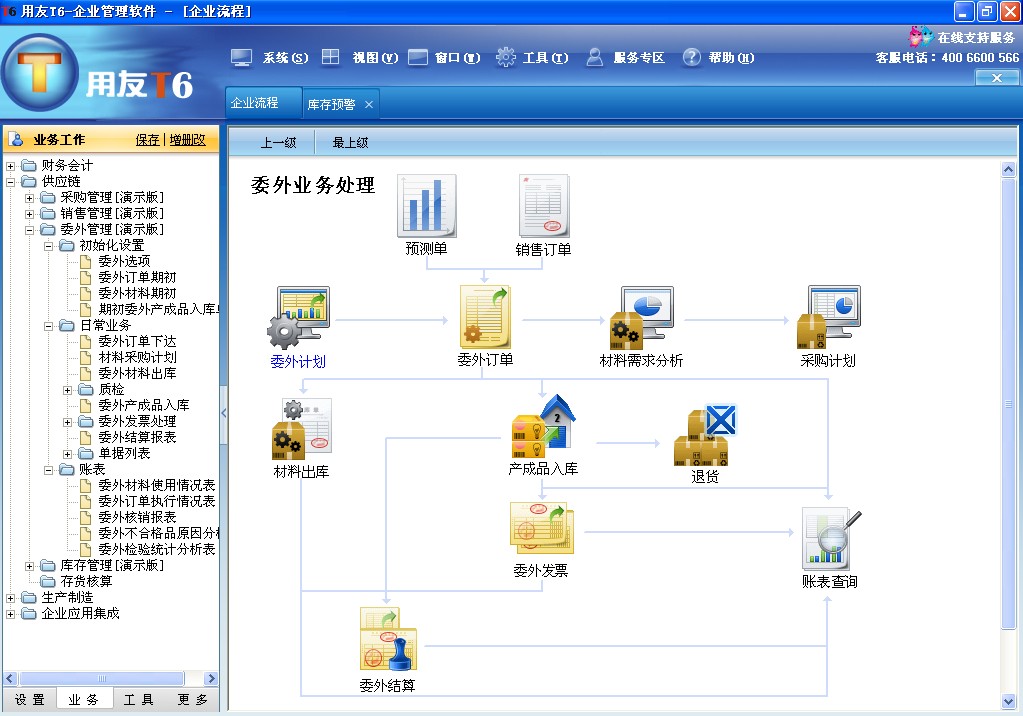Click the sidebar collapse splitter arrow

tap(223, 412)
